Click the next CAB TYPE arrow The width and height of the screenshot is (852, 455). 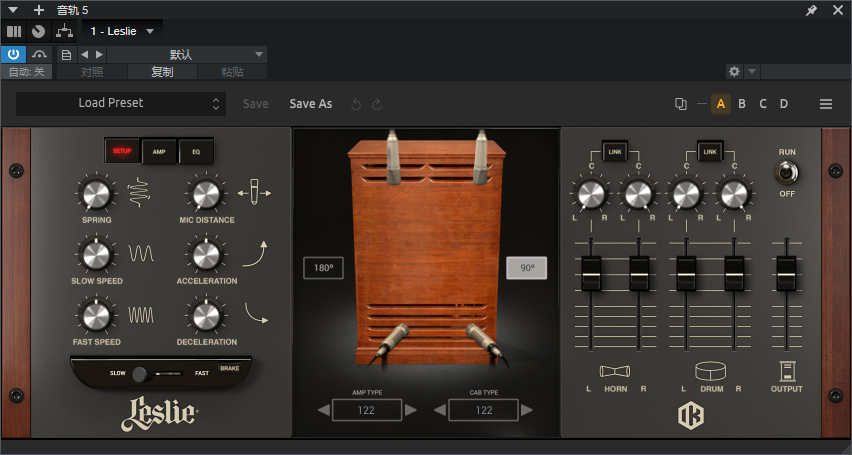pos(527,410)
